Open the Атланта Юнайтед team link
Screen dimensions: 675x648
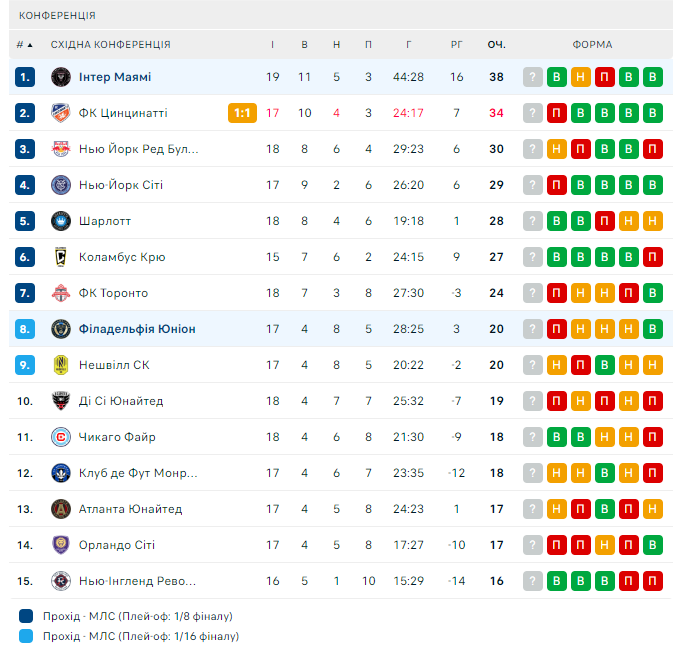130,509
